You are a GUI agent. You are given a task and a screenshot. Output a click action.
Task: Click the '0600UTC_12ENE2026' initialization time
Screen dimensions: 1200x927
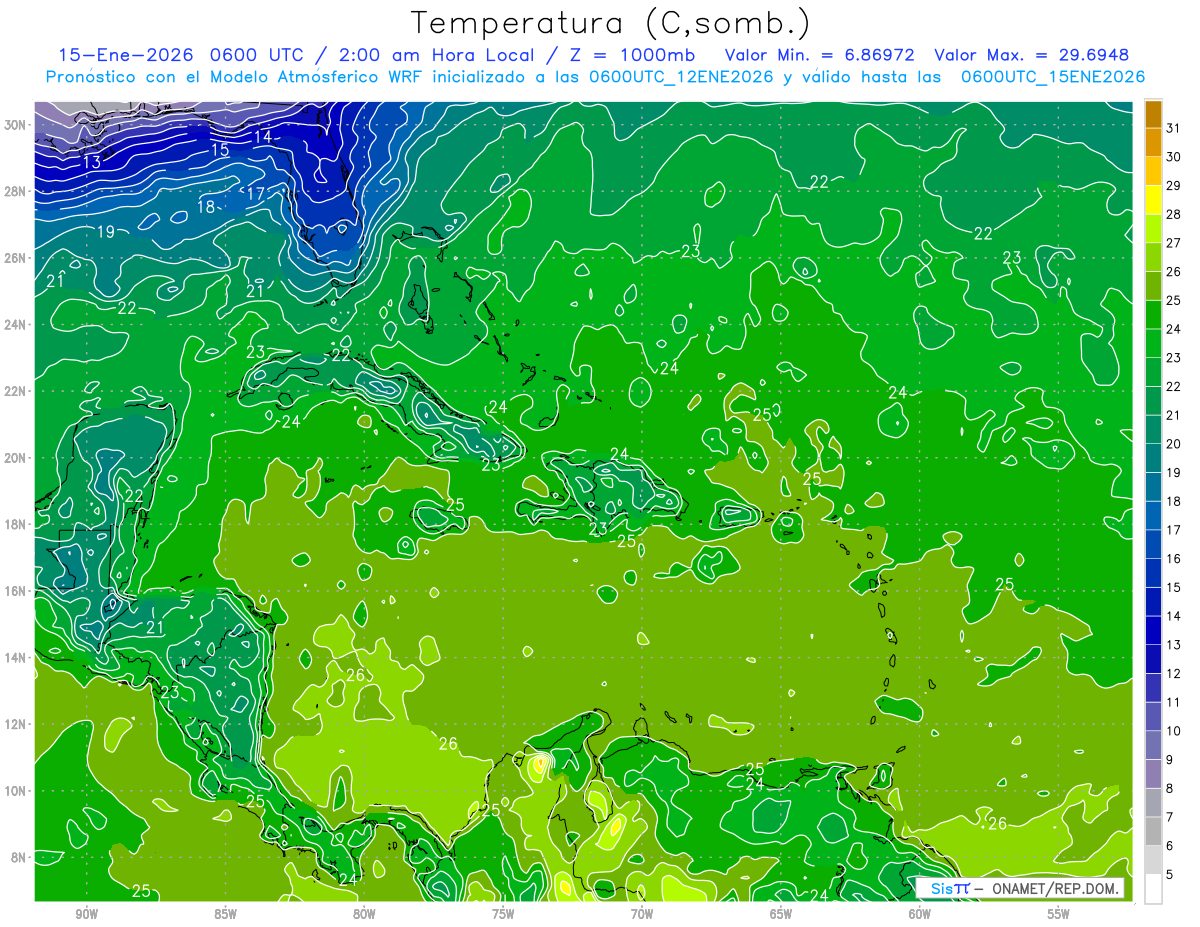681,77
